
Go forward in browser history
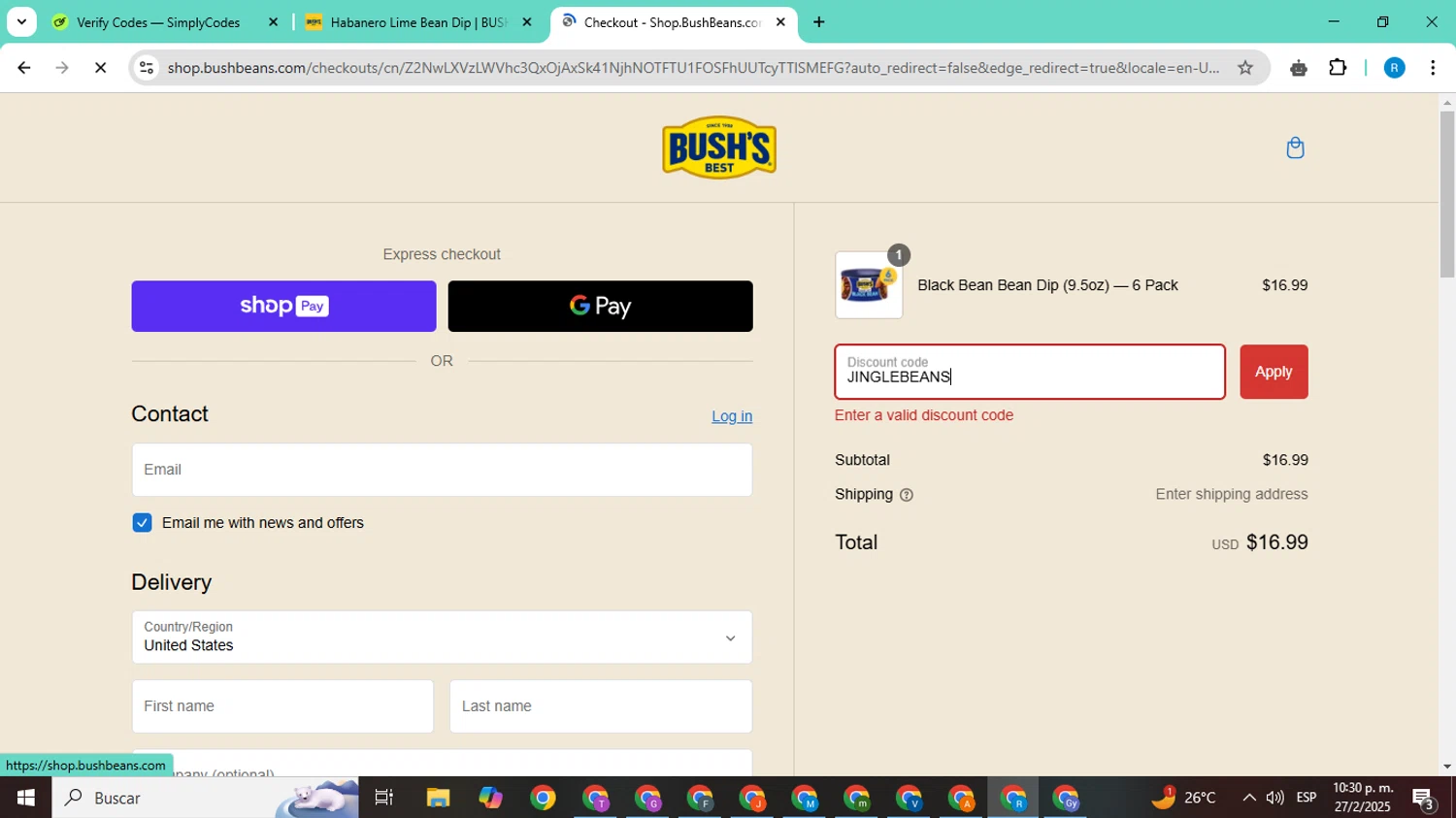pos(62,68)
